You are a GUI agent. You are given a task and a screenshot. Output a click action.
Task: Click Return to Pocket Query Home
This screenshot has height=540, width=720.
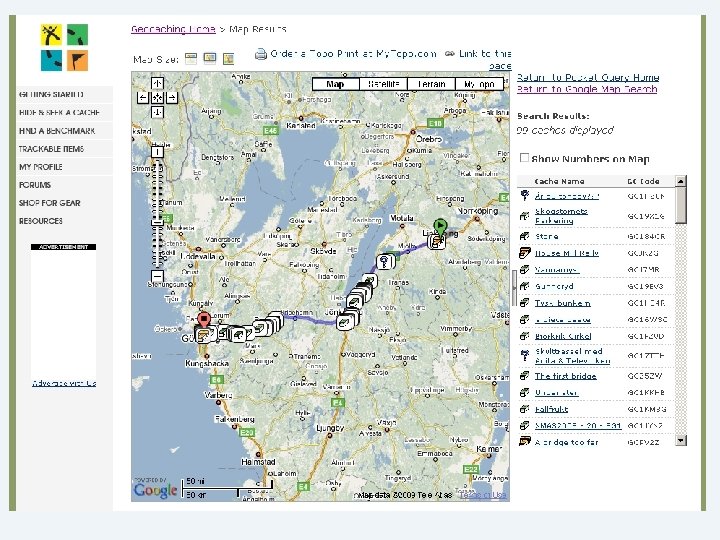(x=588, y=77)
